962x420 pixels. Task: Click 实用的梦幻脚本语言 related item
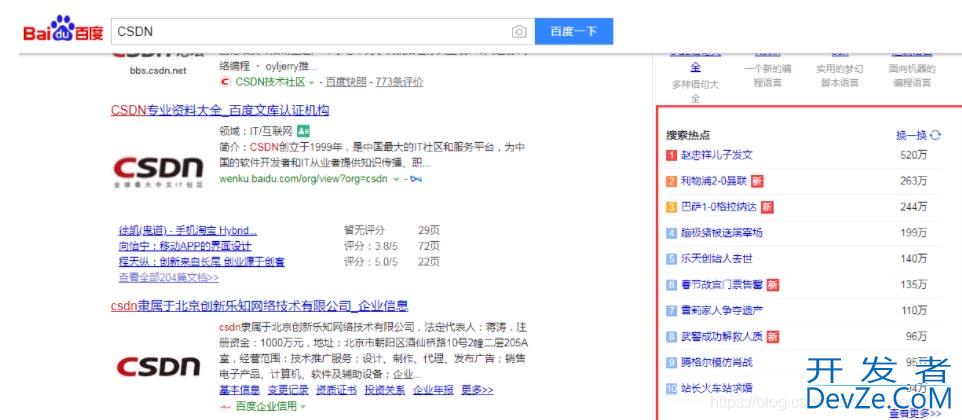[839, 75]
